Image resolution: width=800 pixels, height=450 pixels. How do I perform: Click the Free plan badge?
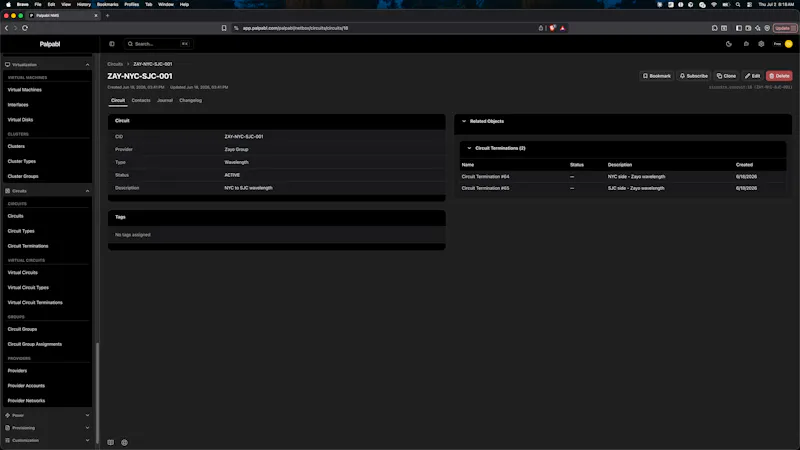777,44
